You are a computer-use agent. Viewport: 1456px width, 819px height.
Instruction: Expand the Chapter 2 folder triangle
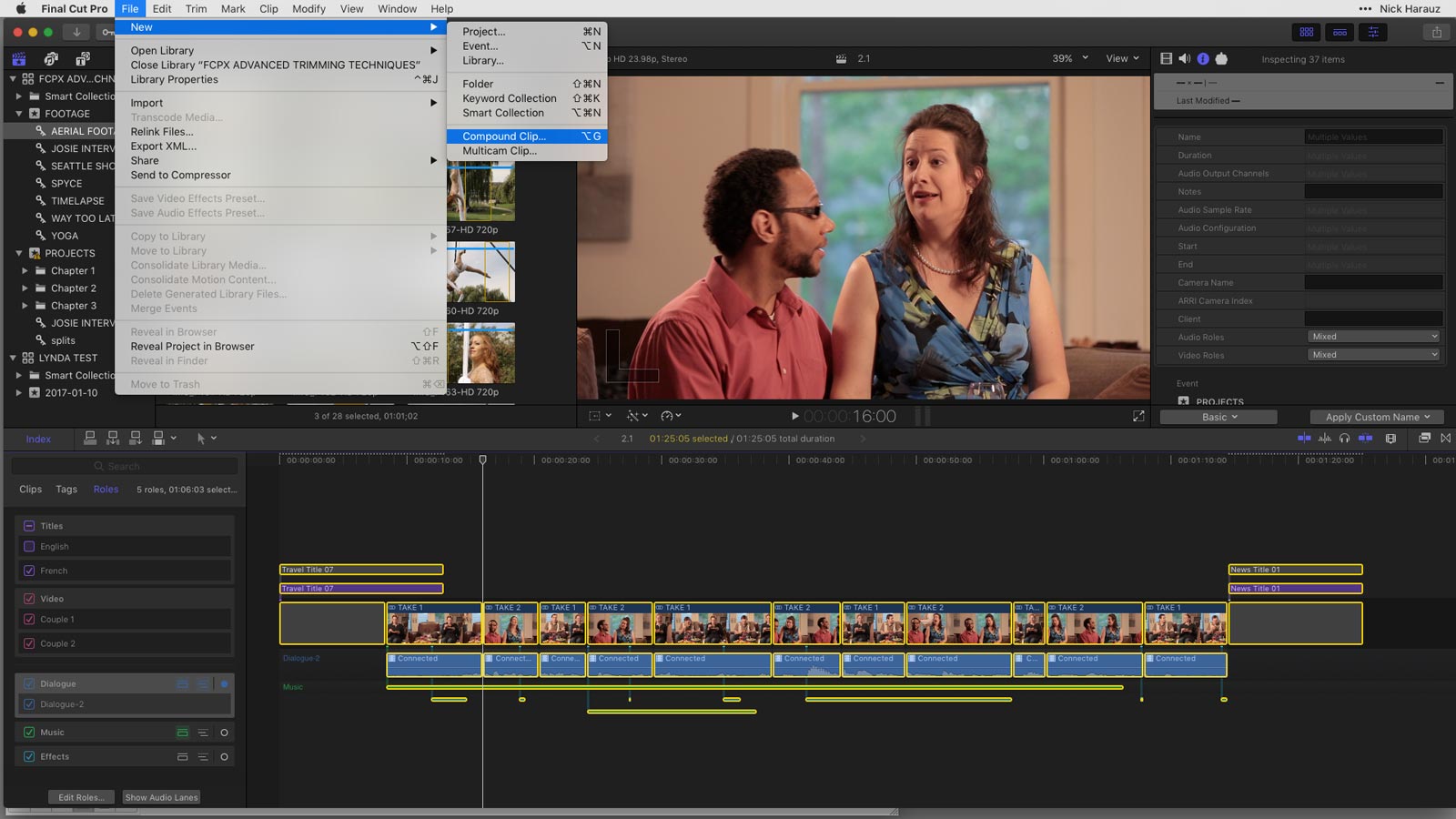(x=25, y=288)
